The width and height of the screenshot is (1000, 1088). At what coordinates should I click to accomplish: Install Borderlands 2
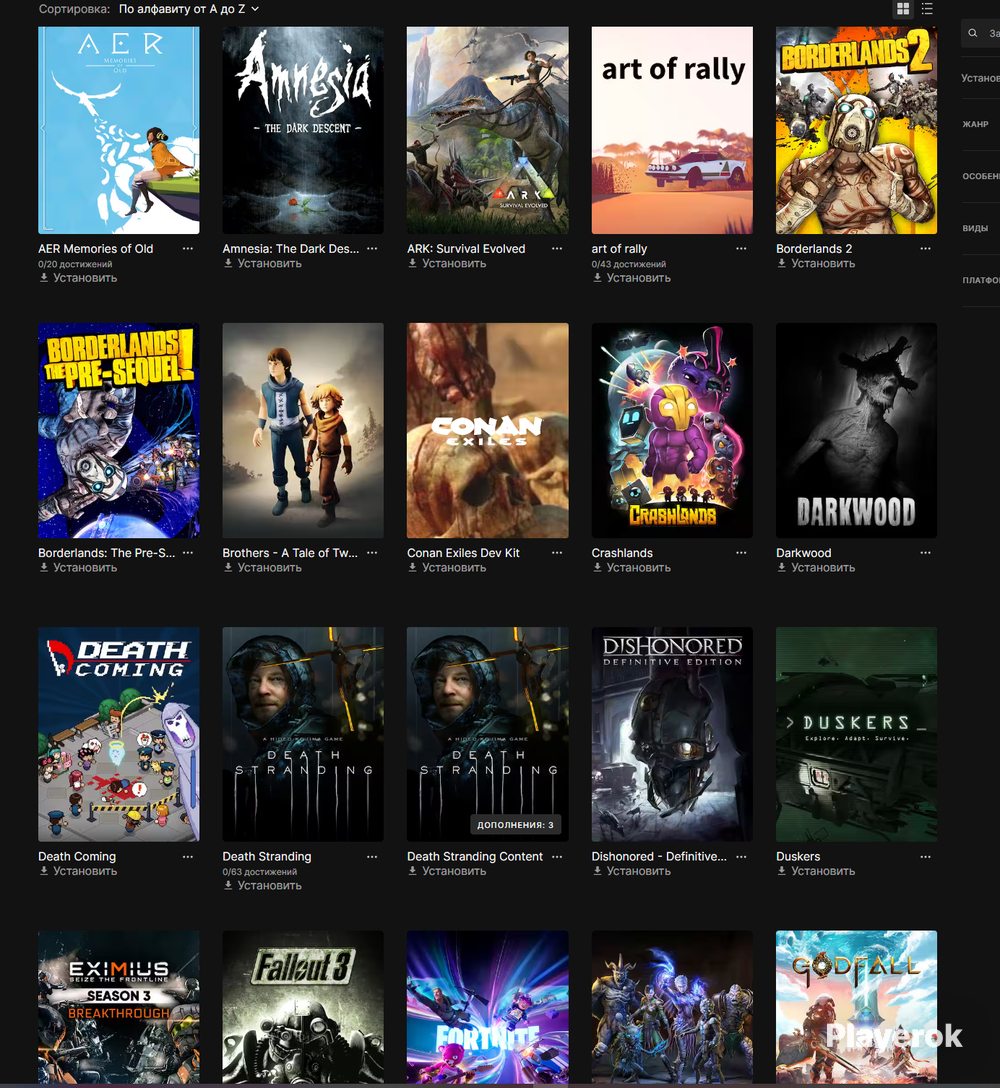click(x=816, y=264)
